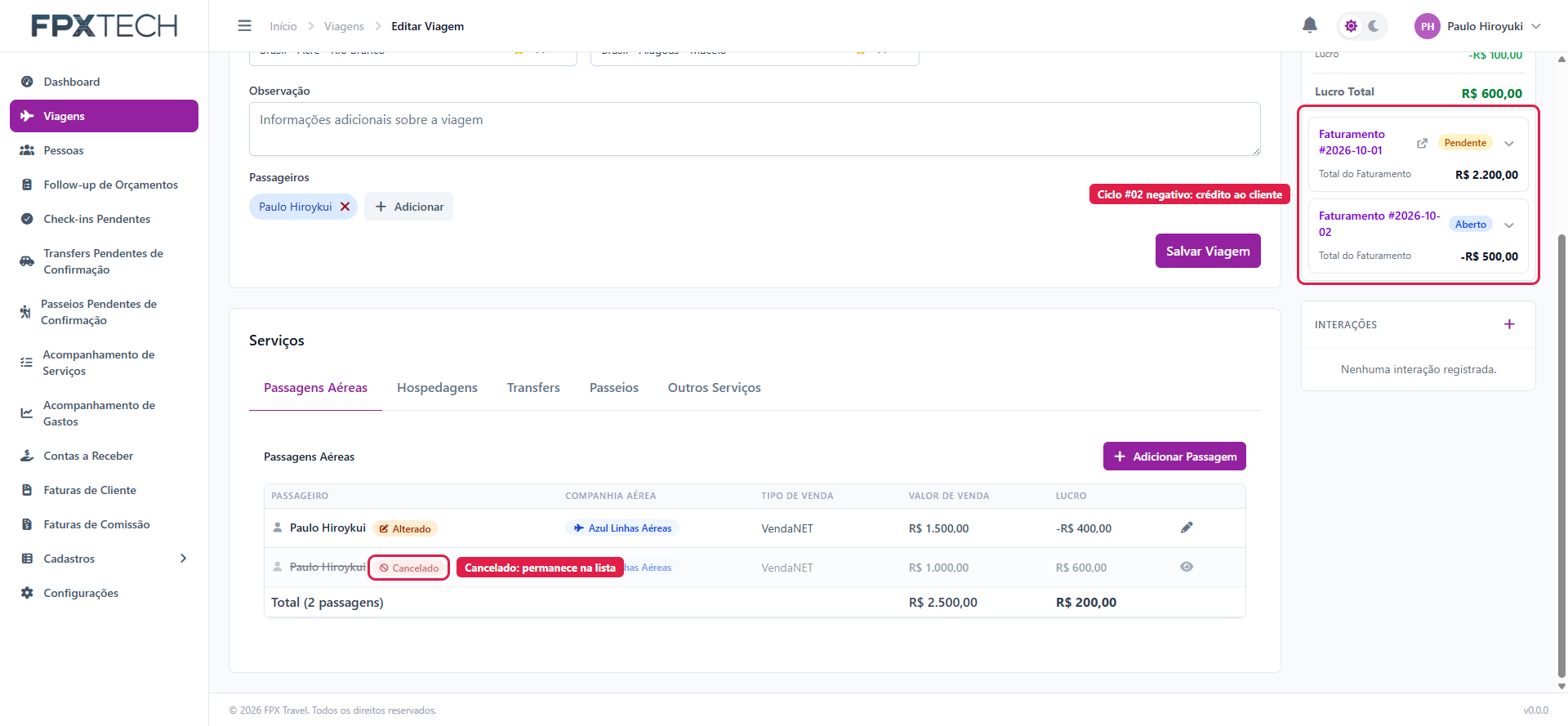The width and height of the screenshot is (1568, 726).
Task: Expand Faturamento #2026-10-01 details chevron
Action: [1509, 144]
